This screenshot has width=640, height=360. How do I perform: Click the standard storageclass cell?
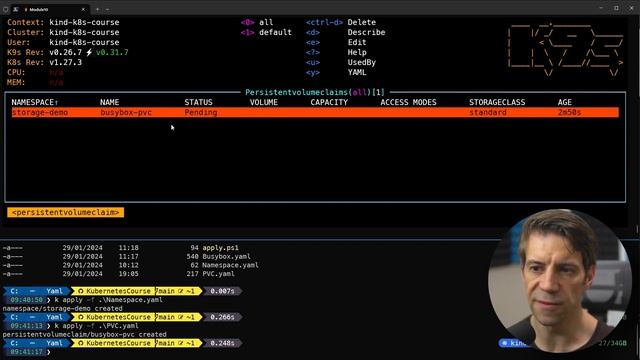click(487, 112)
